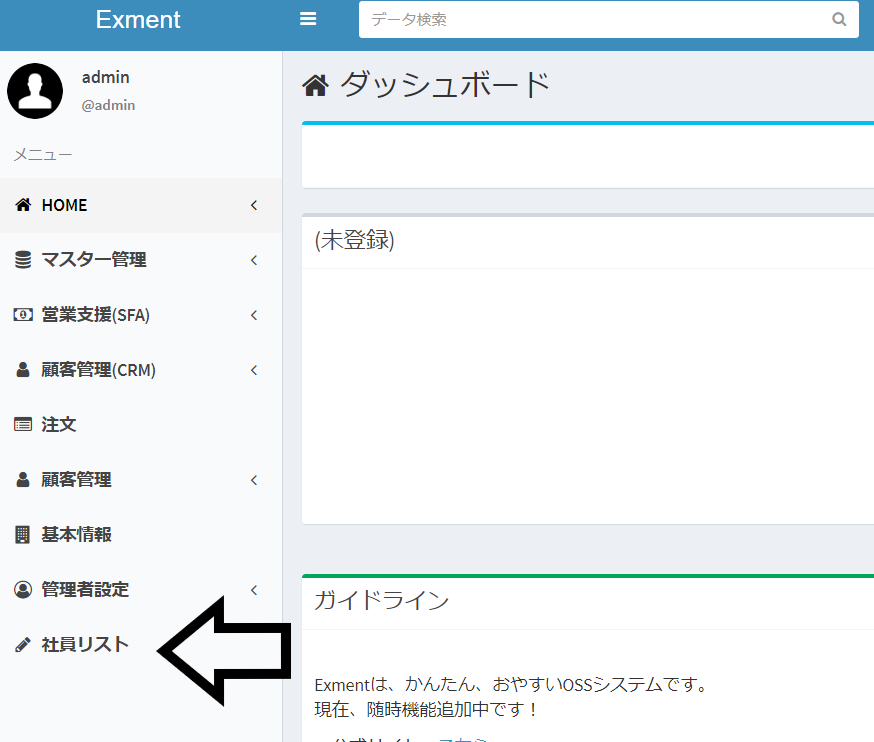Viewport: 874px width, 742px height.
Task: Click the ガイドライン box title
Action: pyautogui.click(x=382, y=601)
